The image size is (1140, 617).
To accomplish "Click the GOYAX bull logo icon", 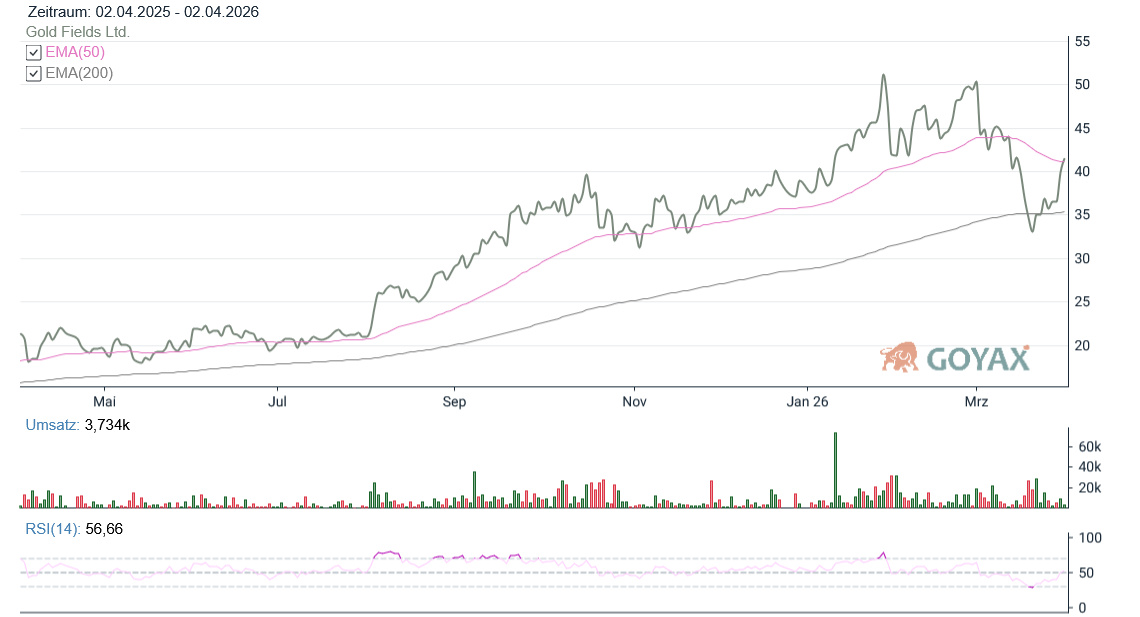I will pos(899,357).
